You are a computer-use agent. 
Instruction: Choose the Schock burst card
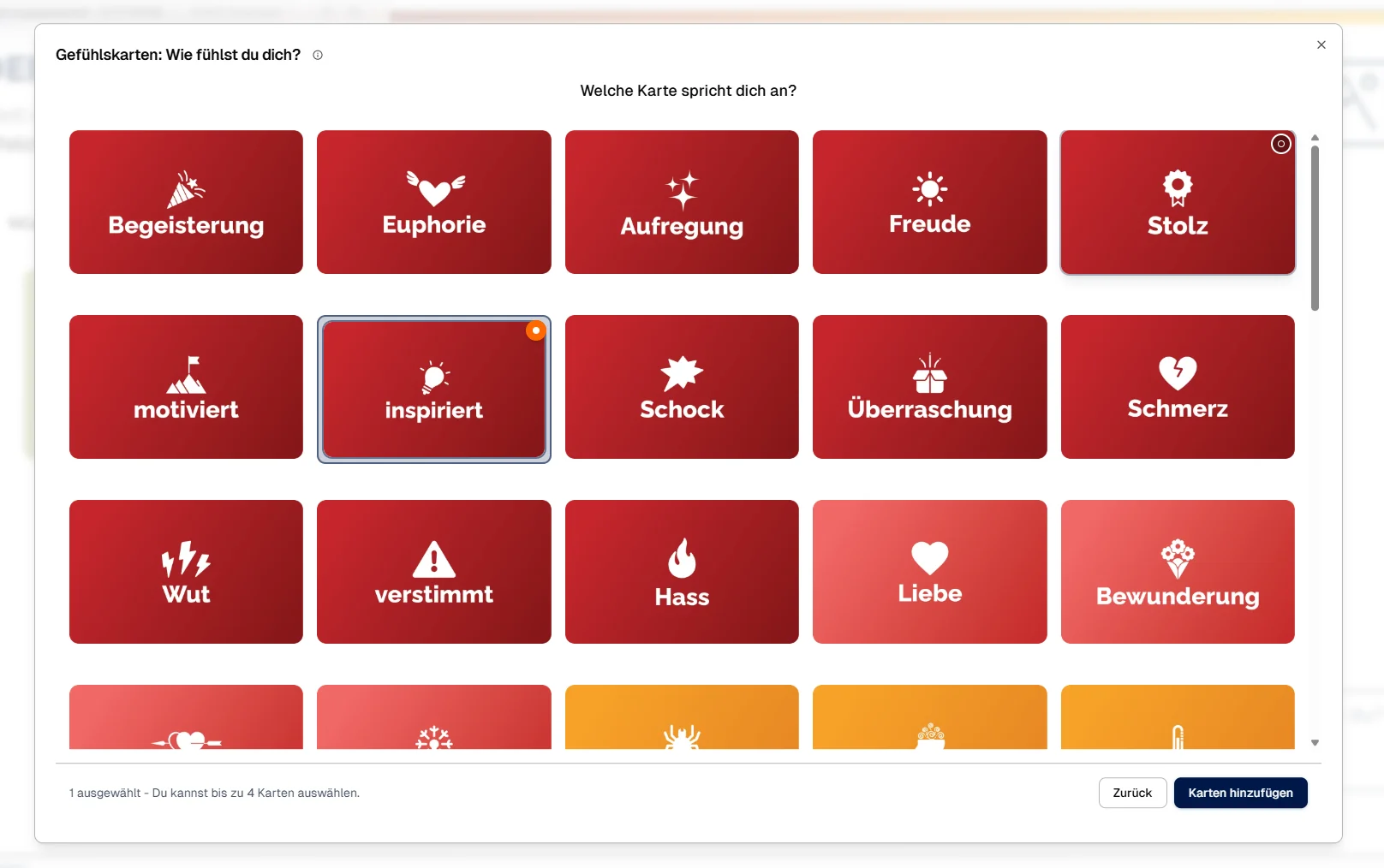pyautogui.click(x=682, y=387)
